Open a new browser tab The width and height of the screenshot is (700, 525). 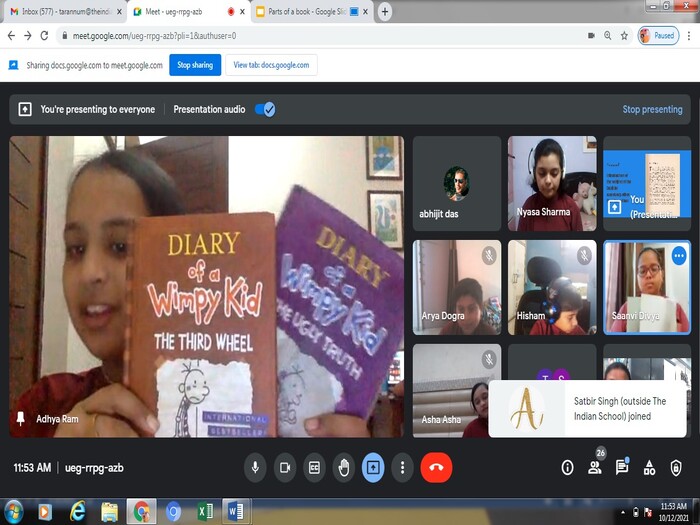385,12
